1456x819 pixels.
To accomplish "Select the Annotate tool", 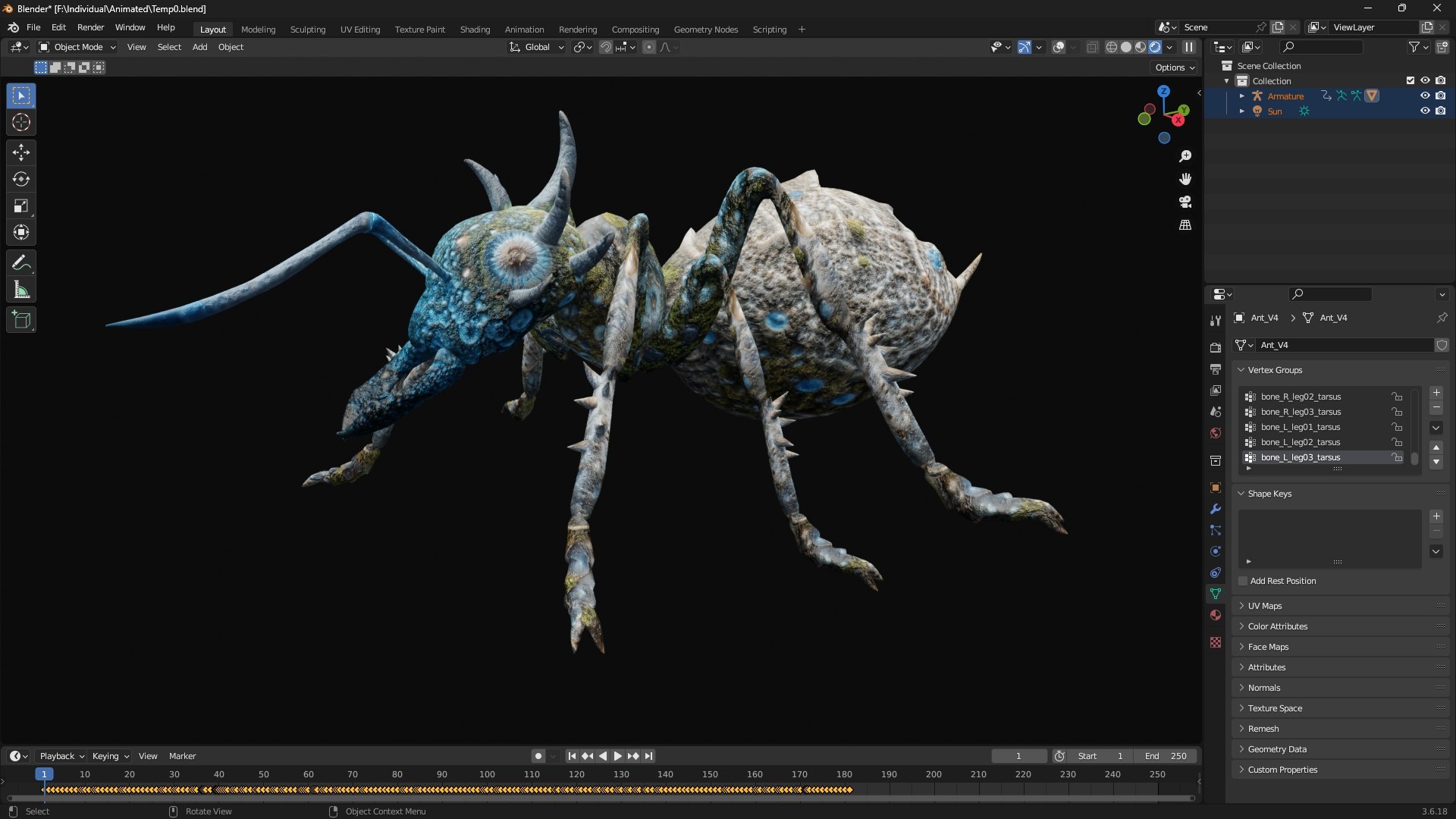I will coord(21,263).
